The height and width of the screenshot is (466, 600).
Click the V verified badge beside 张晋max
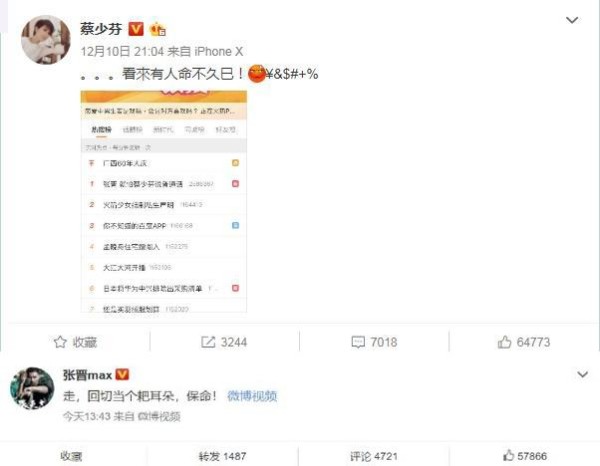click(x=122, y=375)
